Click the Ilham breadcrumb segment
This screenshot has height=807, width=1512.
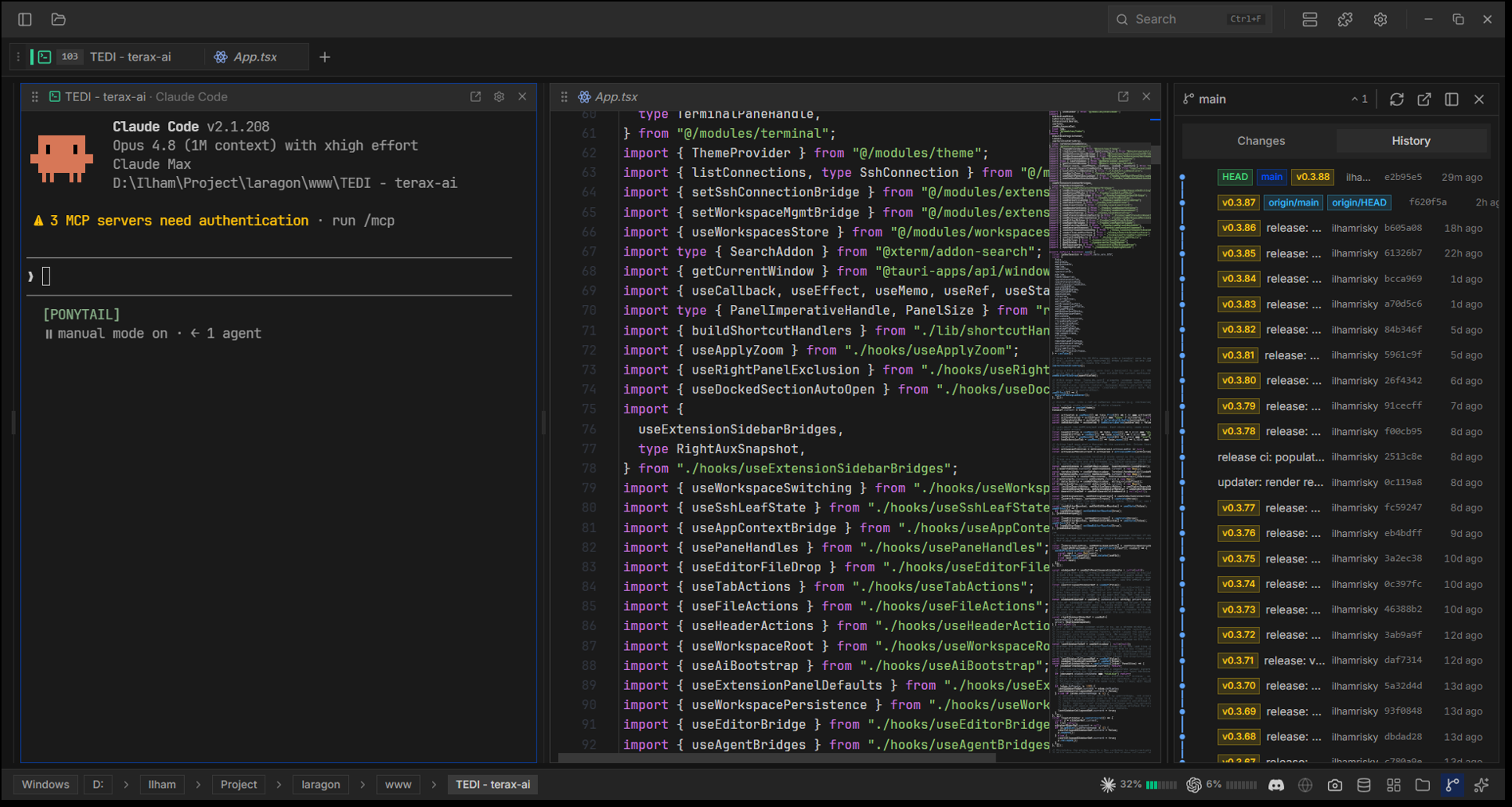162,785
